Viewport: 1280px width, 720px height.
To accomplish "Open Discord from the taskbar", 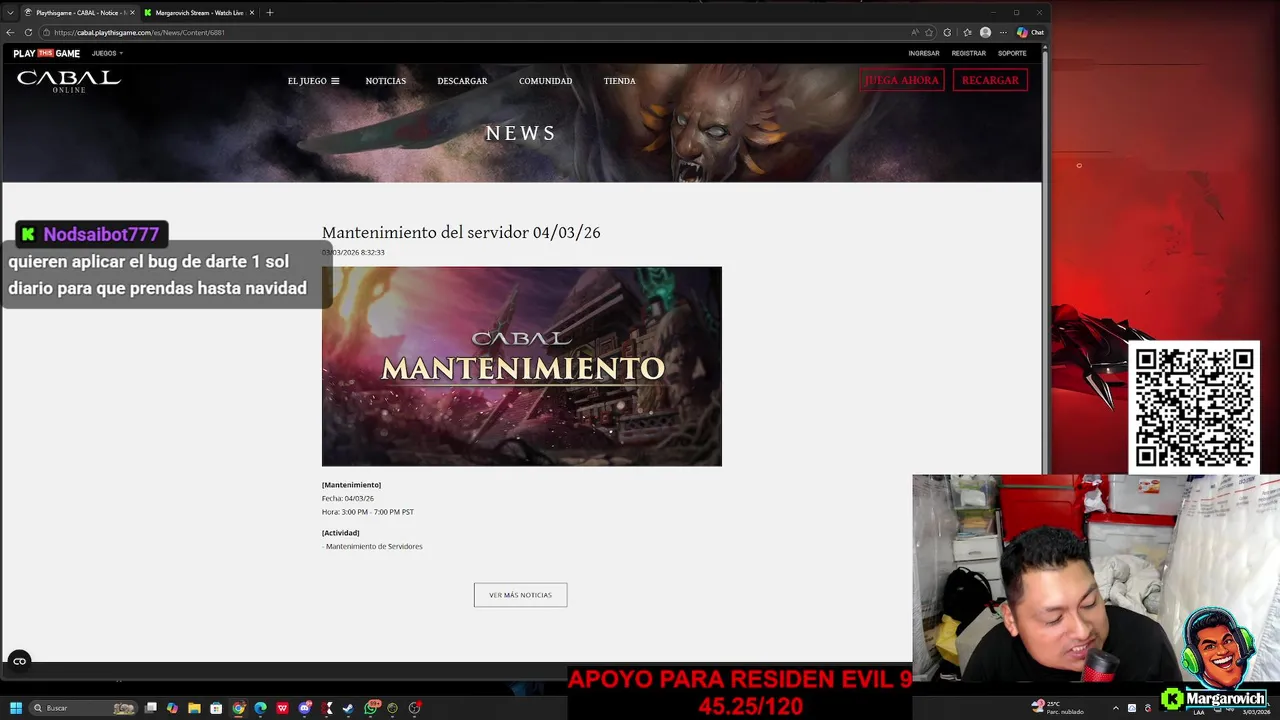I will 305,708.
